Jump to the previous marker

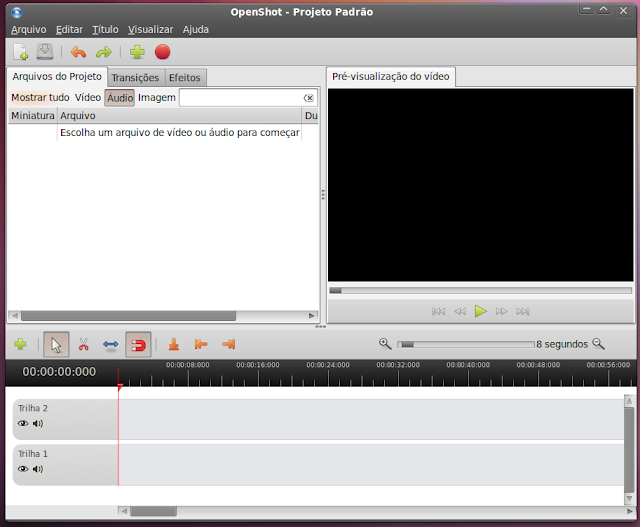pos(201,345)
